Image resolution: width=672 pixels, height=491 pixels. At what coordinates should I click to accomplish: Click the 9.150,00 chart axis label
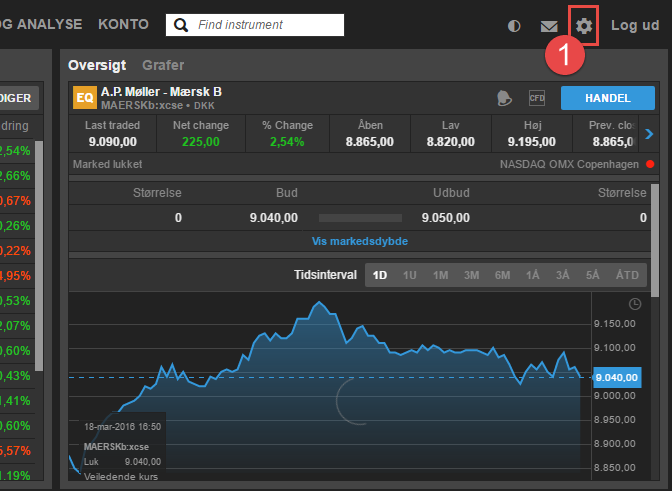click(x=615, y=323)
